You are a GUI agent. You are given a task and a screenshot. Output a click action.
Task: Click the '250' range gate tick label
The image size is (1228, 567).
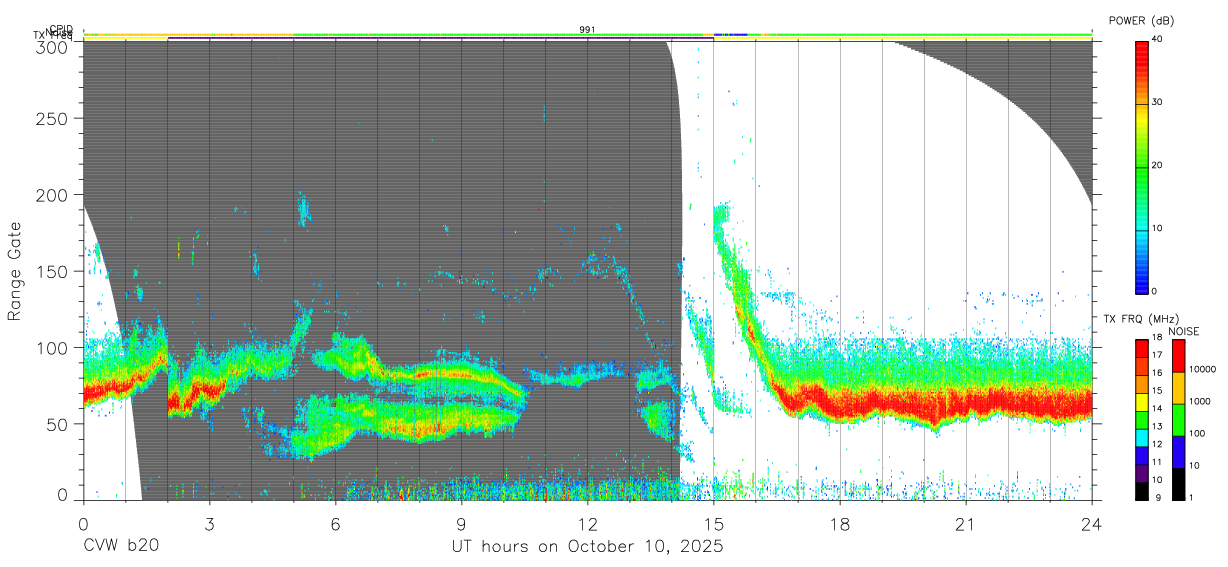coord(54,119)
